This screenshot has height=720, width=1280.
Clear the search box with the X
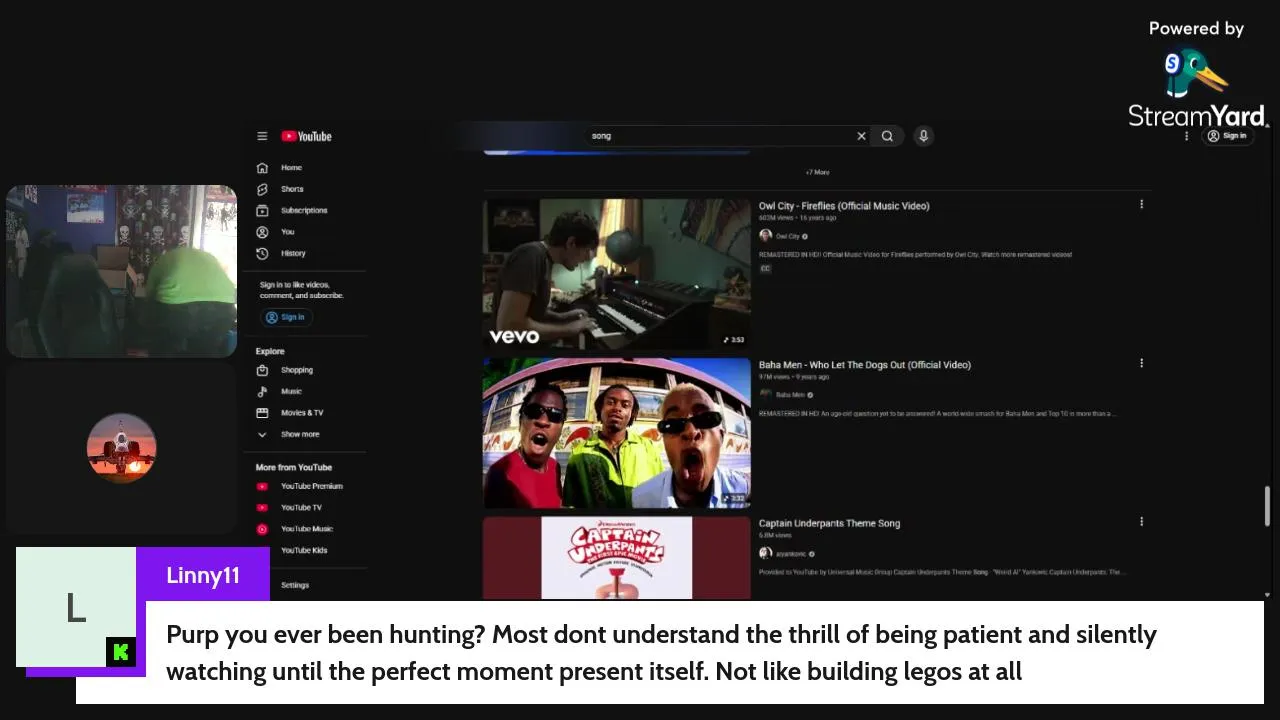tap(861, 136)
